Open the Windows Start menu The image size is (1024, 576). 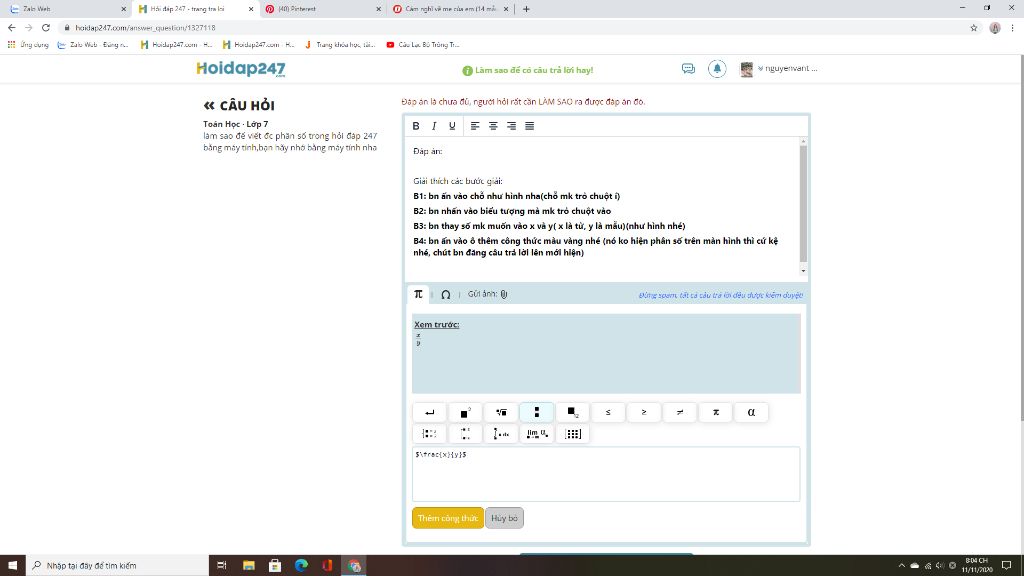coord(12,566)
